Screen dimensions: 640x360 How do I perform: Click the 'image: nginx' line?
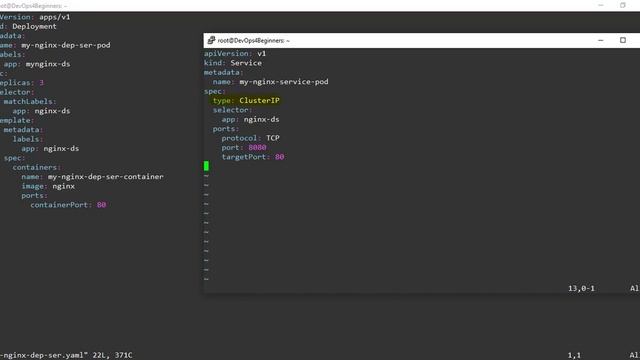click(x=48, y=186)
